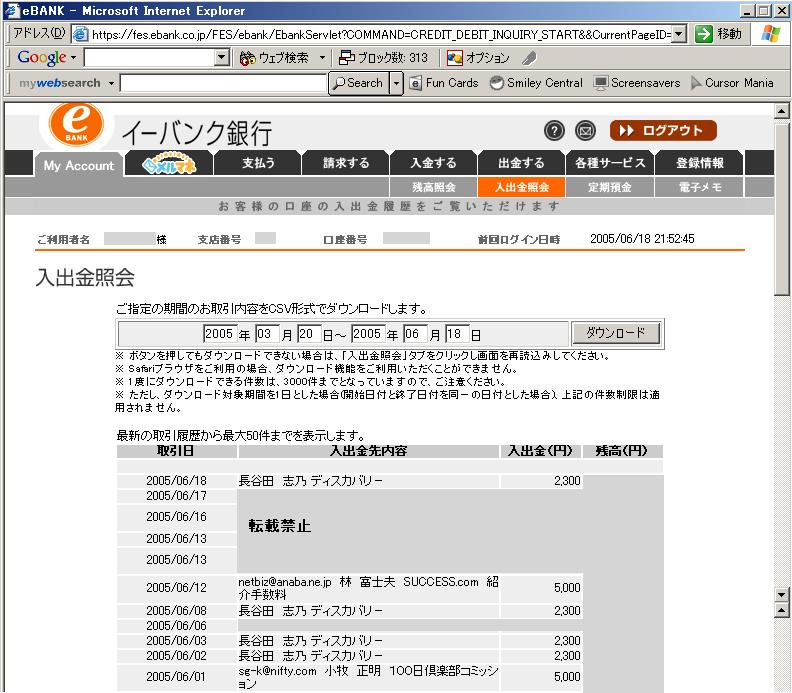This screenshot has height=693, width=792.
Task: Open the 出金する menu tab
Action: coord(521,163)
